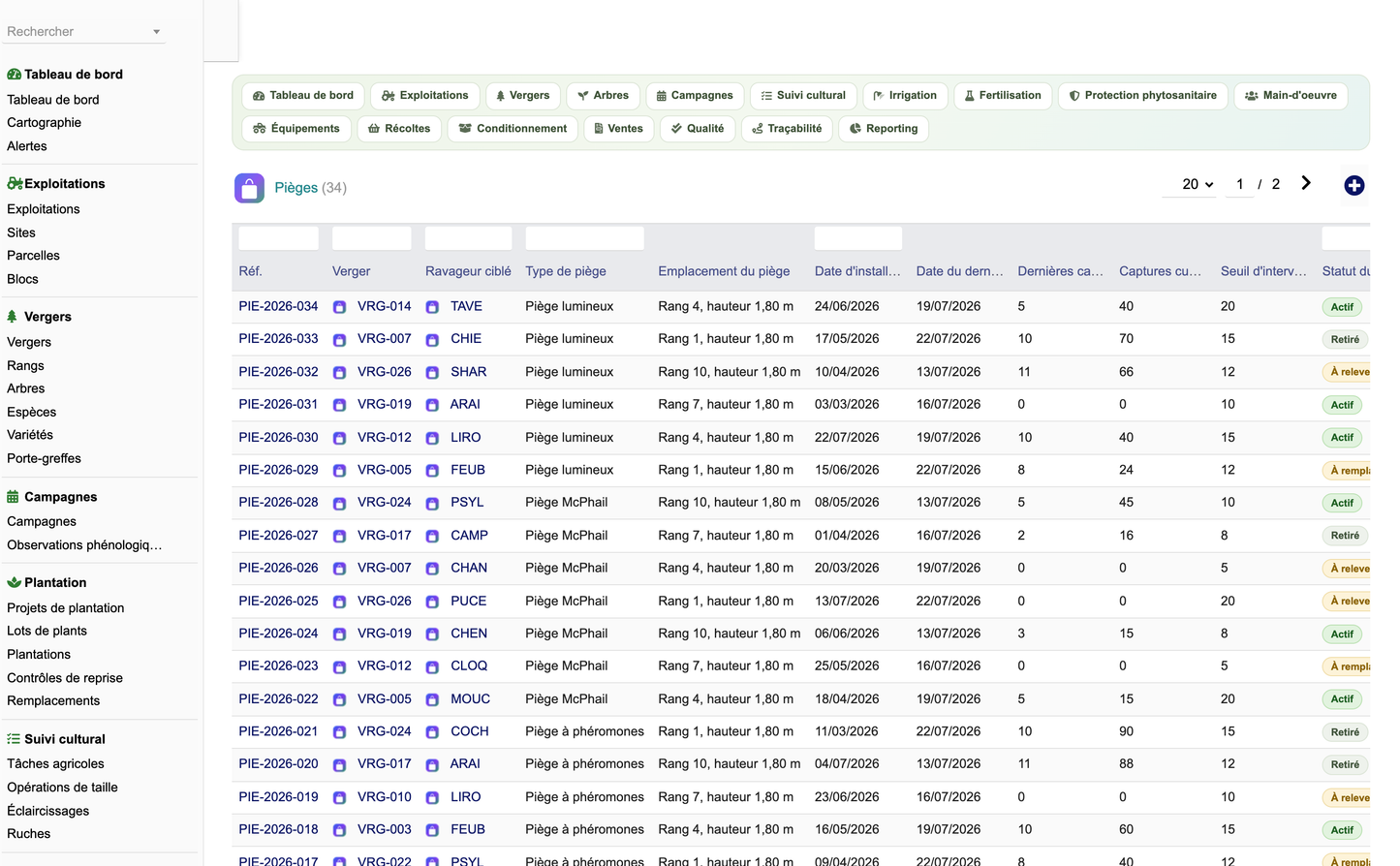Click the Piège à phéromones cell of PIE-2026-021
The height and width of the screenshot is (866, 1400).
pyautogui.click(x=584, y=731)
